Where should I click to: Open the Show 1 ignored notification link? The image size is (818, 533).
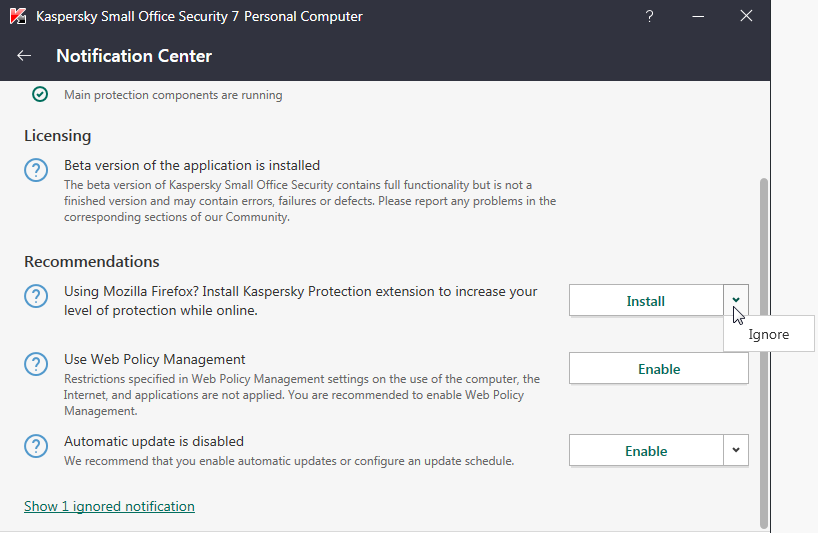(x=109, y=506)
